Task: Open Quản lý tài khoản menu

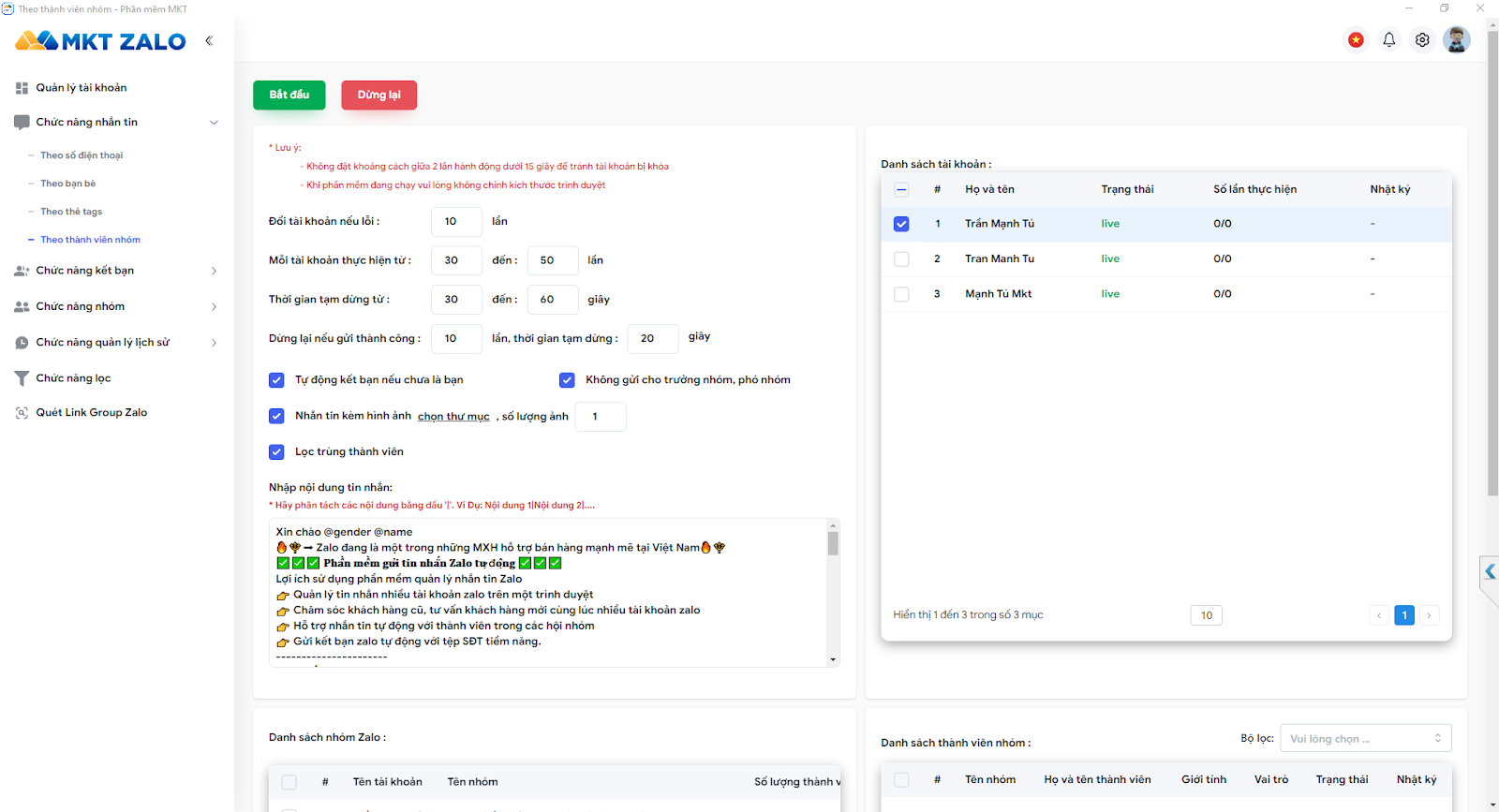Action: click(x=82, y=88)
